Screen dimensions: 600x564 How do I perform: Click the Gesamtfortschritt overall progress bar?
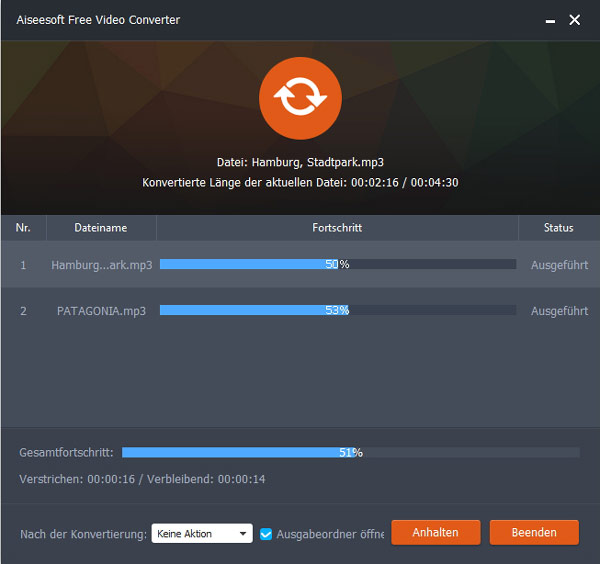[350, 453]
